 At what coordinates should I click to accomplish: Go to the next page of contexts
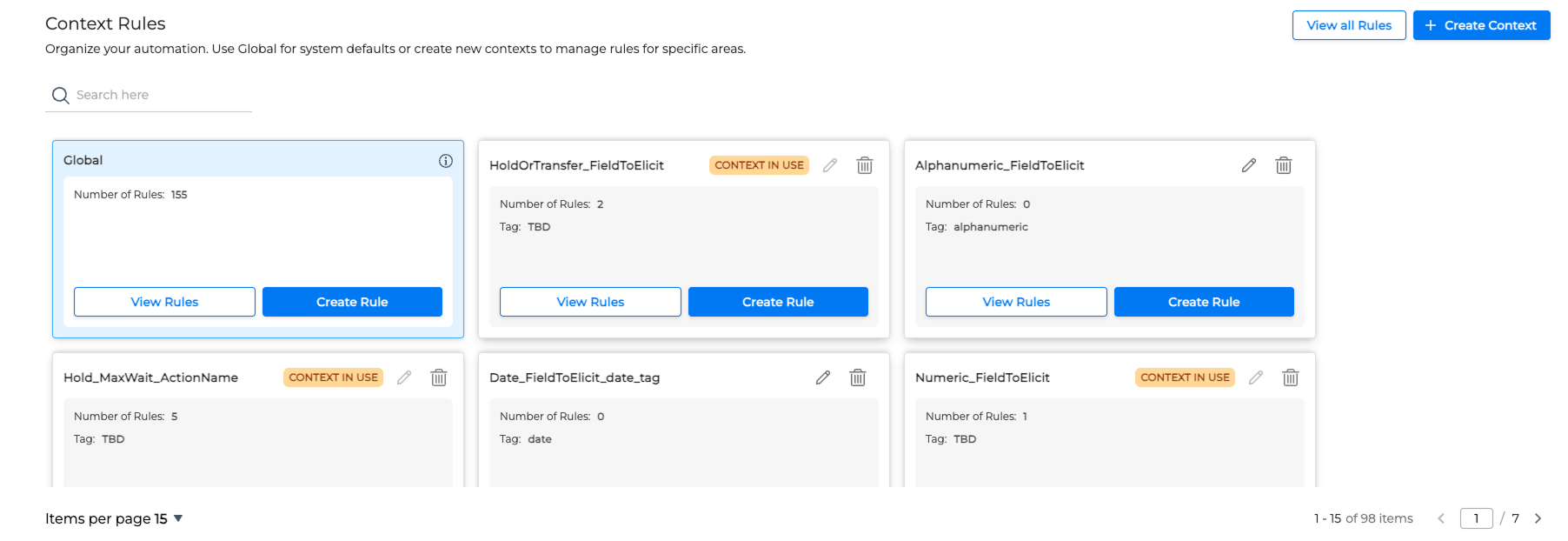pyautogui.click(x=1538, y=518)
